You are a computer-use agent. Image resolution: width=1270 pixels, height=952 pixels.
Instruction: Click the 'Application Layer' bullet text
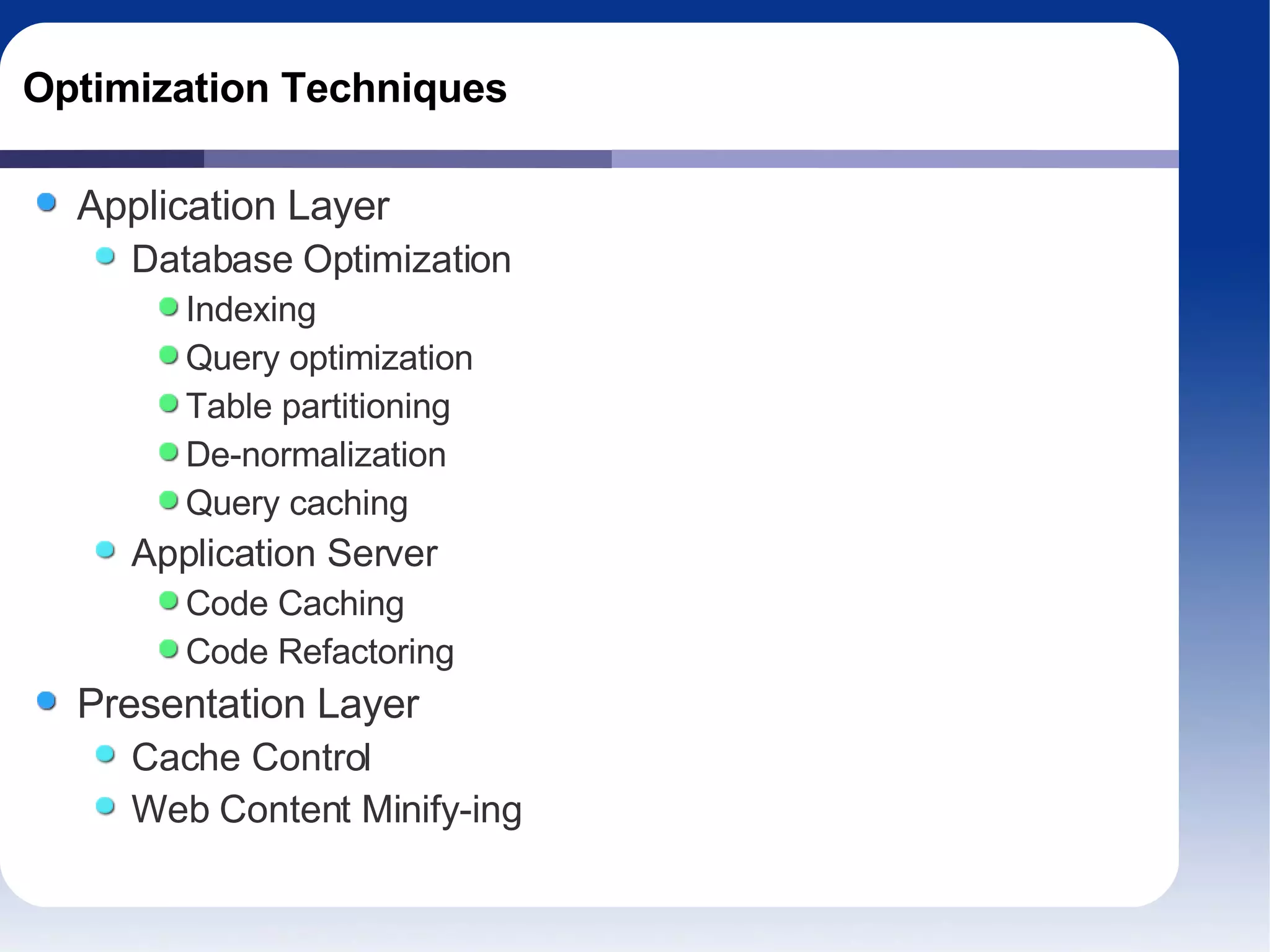(233, 207)
